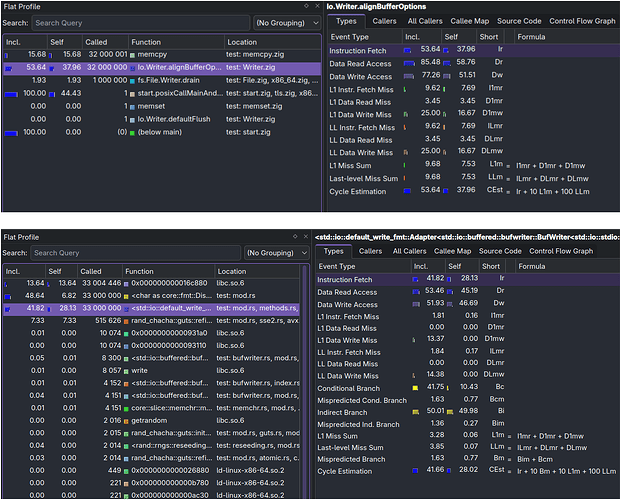Open Control Flow Graph tab in Io.Writer.alignBufferOptions panel
Image resolution: width=620 pixels, height=500 pixels.
coord(584,21)
